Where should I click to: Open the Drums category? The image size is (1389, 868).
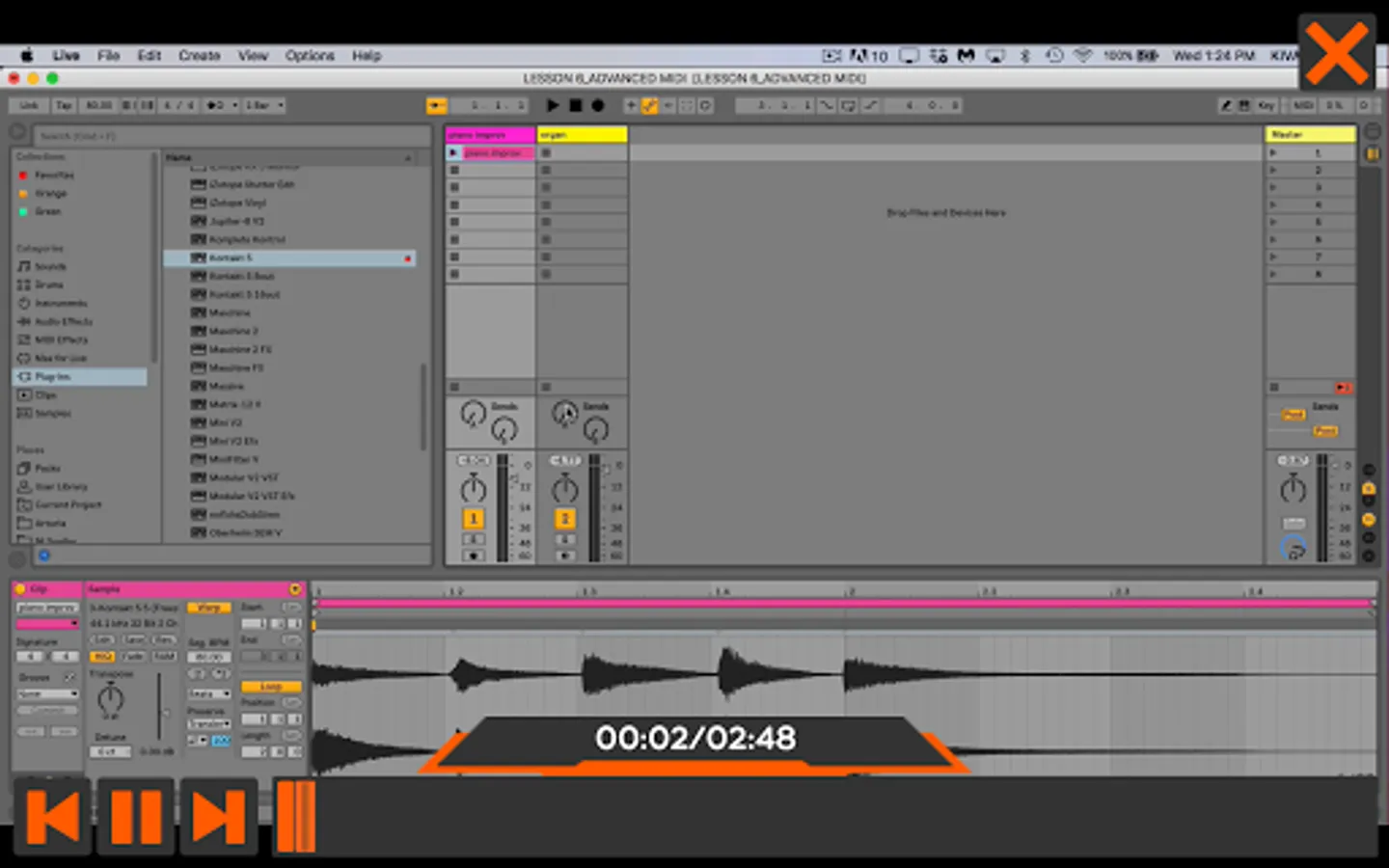(48, 285)
